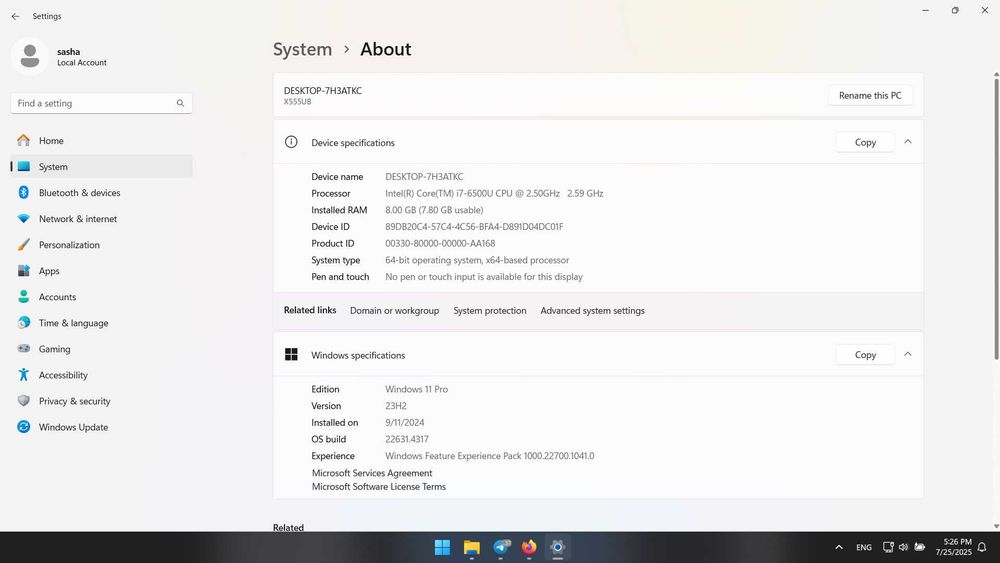
Task: Click the search magnifier icon
Action: [x=180, y=103]
